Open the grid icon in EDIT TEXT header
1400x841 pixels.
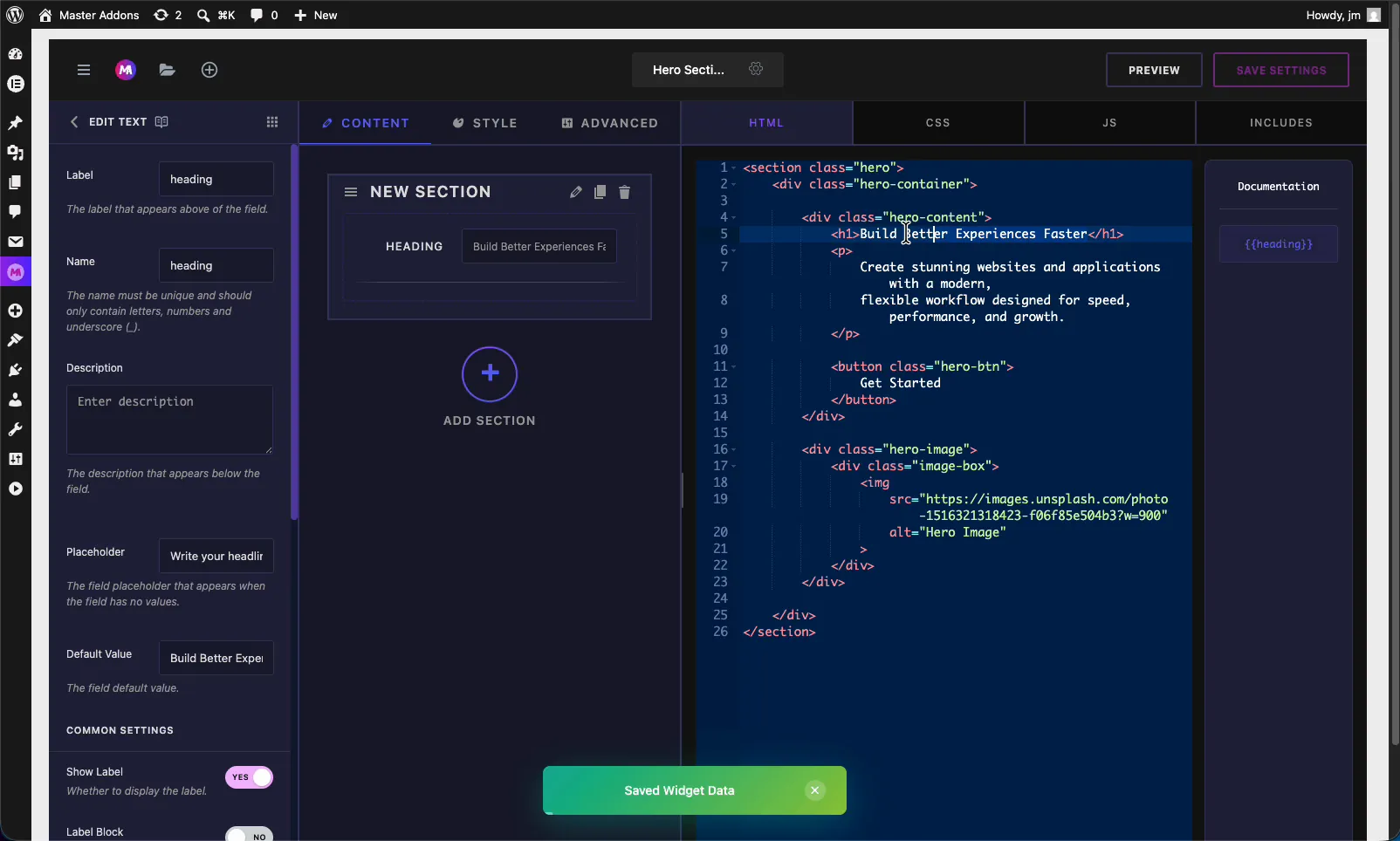(x=272, y=122)
